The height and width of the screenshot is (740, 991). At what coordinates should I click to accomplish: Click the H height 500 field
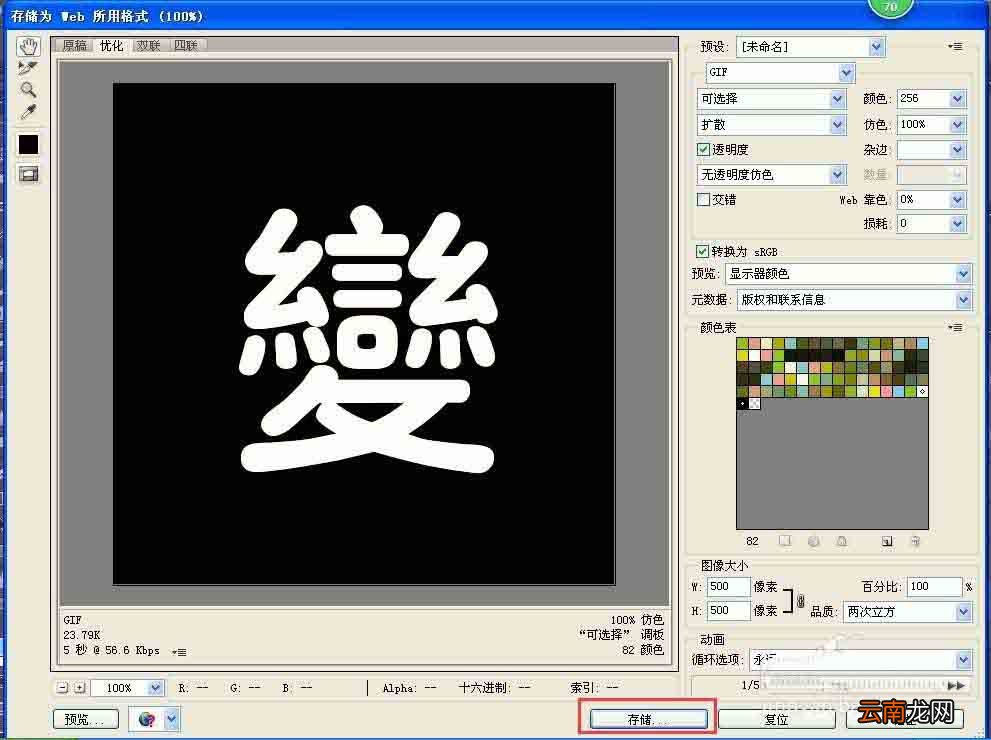(x=728, y=610)
